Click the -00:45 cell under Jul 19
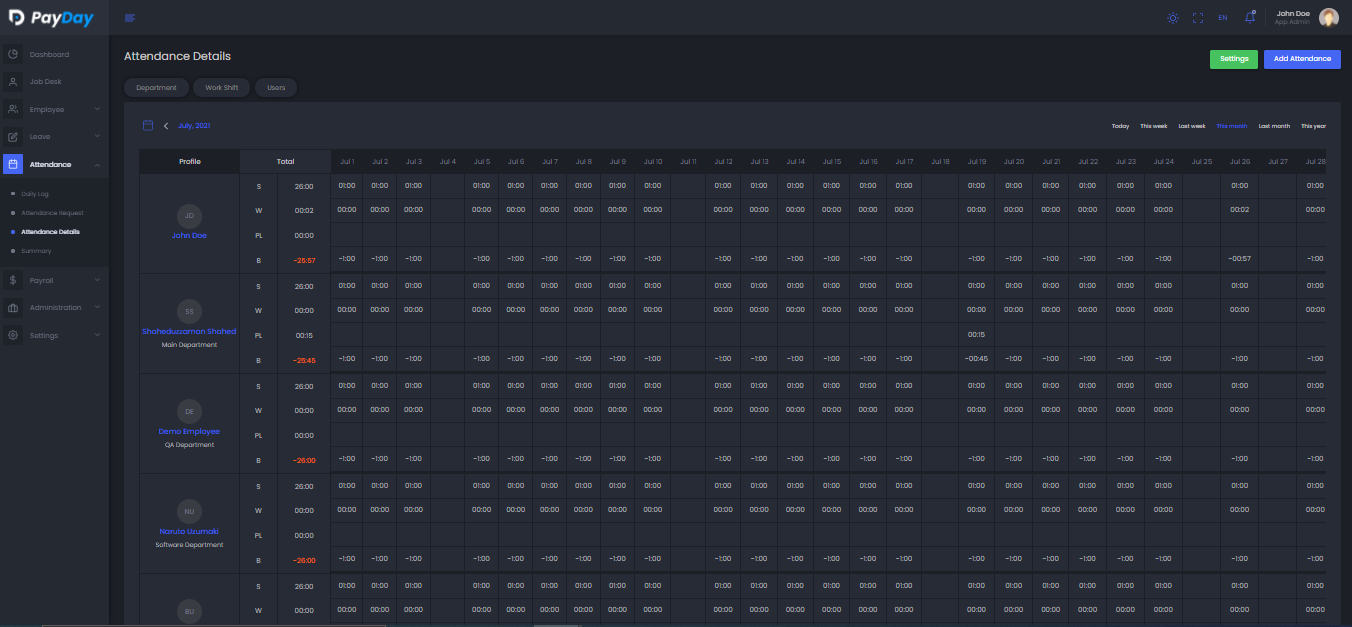This screenshot has height=627, width=1352. click(977, 358)
